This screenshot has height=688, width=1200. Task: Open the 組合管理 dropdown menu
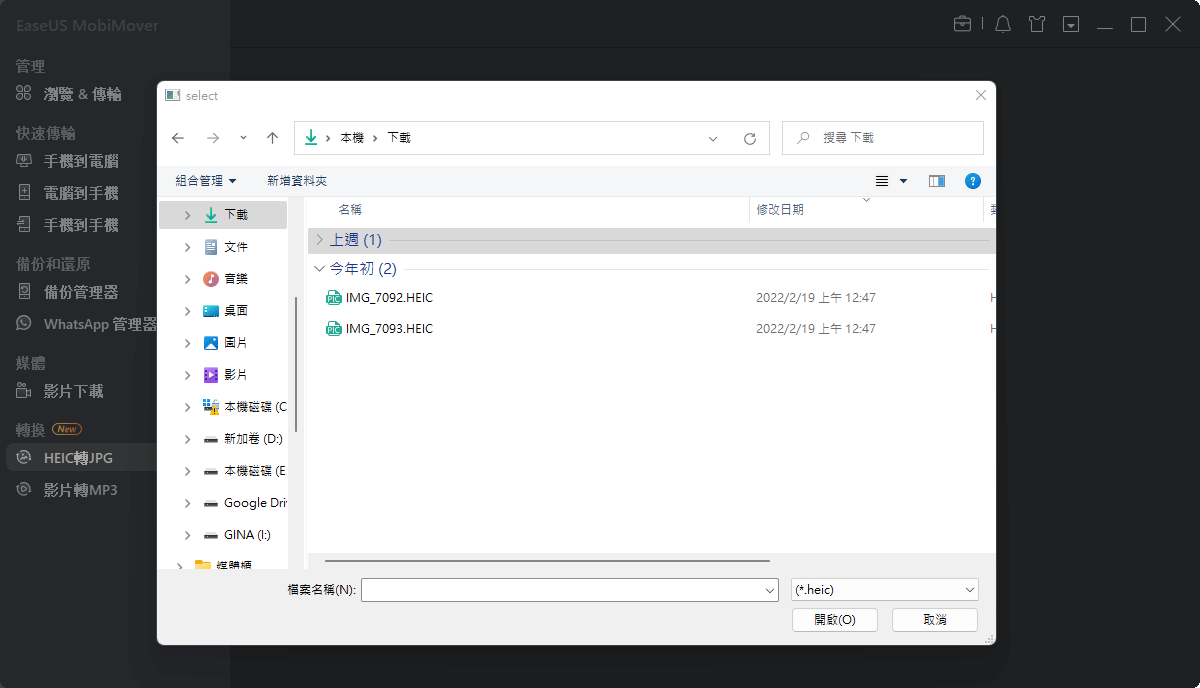coord(203,181)
